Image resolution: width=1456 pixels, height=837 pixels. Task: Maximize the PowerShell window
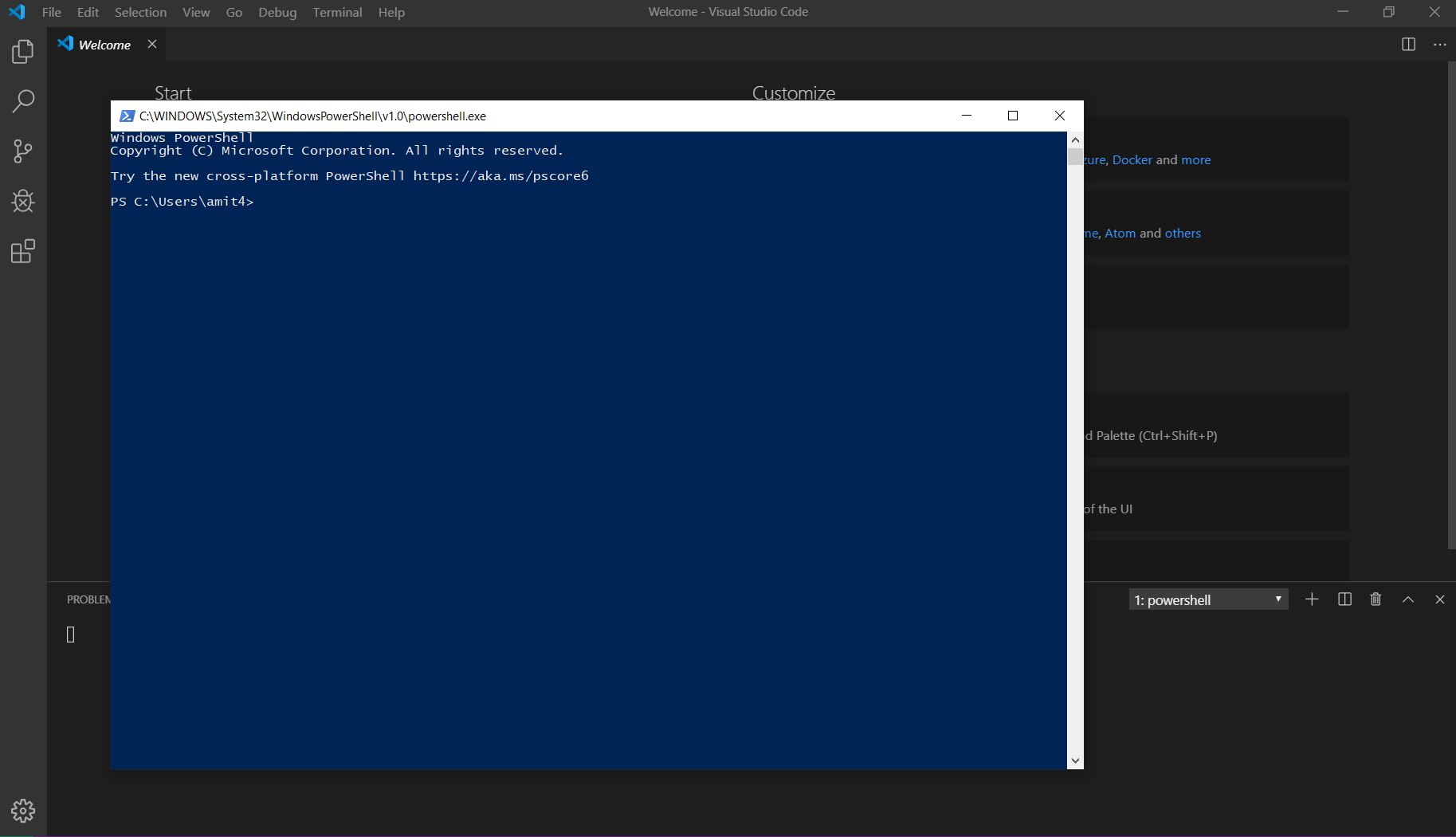1013,116
